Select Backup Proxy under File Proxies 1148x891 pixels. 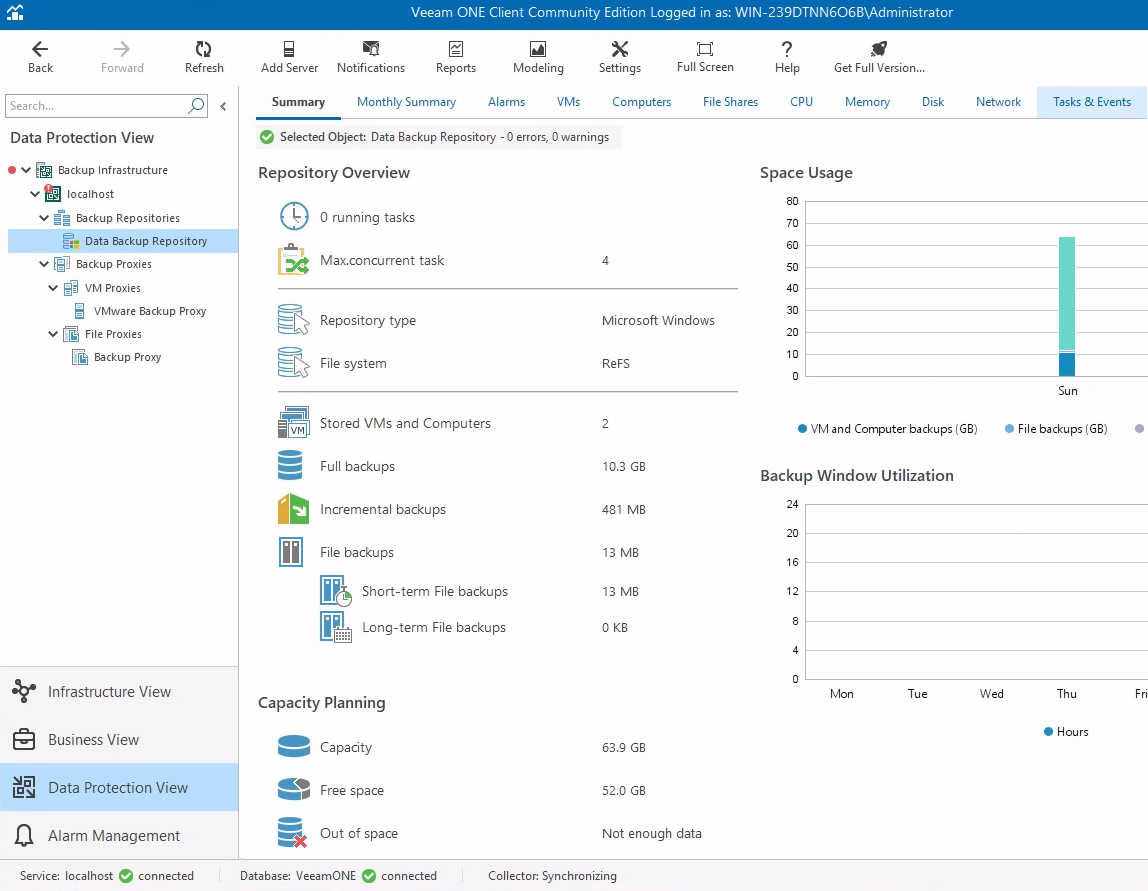tap(127, 357)
